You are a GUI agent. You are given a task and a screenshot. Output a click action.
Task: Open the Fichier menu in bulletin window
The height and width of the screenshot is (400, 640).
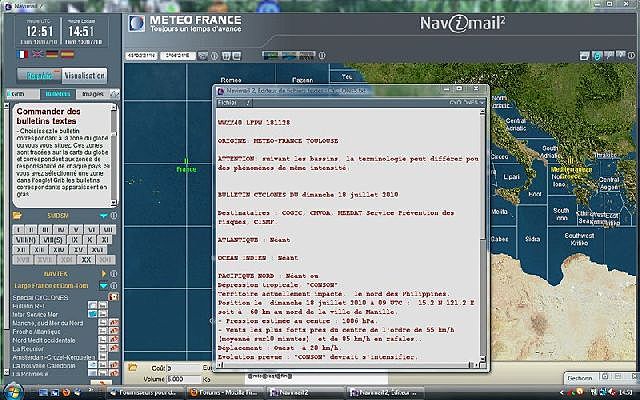[x=227, y=103]
